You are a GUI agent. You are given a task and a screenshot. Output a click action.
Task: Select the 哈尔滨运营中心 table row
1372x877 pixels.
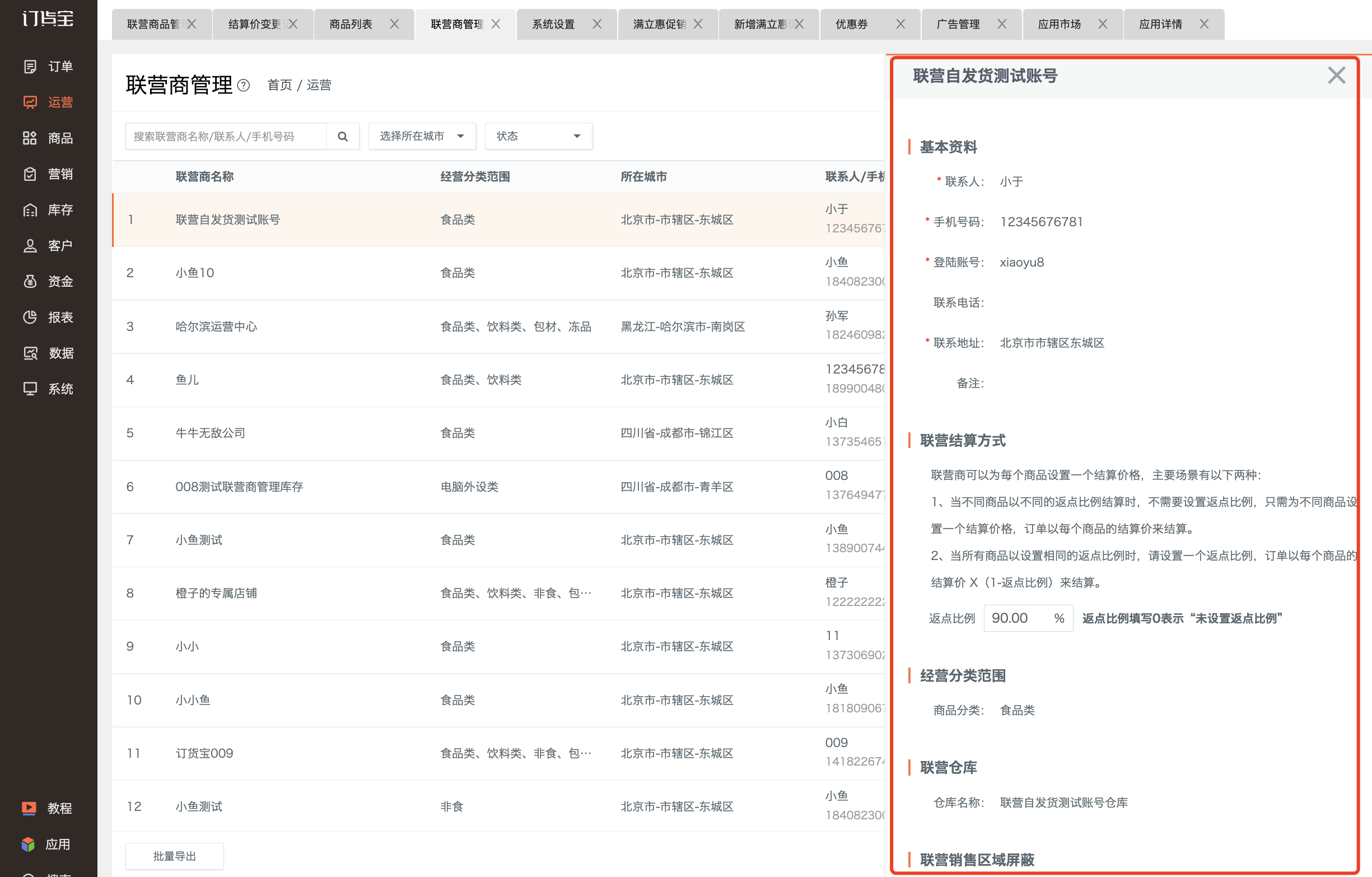click(x=498, y=326)
